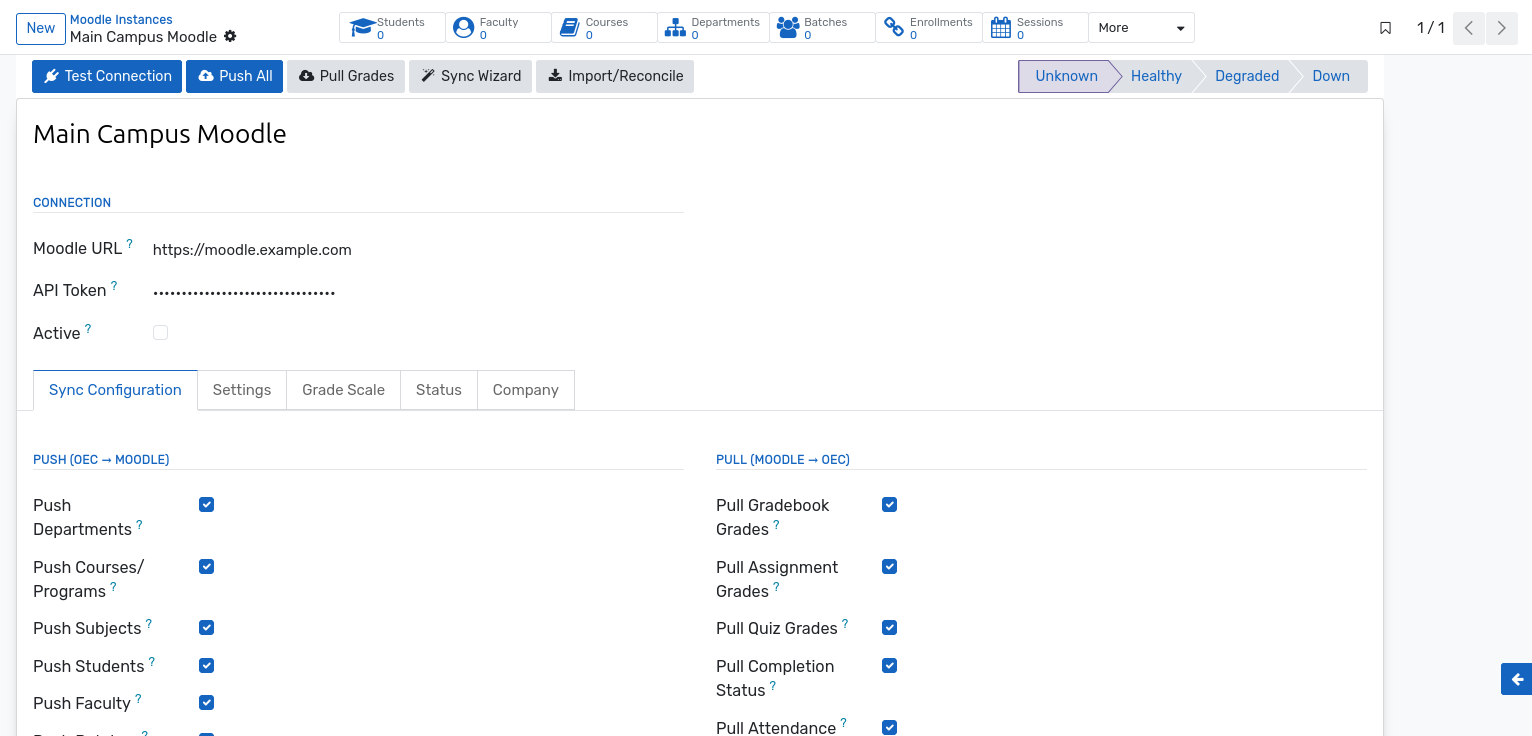Image resolution: width=1532 pixels, height=736 pixels.
Task: Set status to Down
Action: click(1331, 76)
